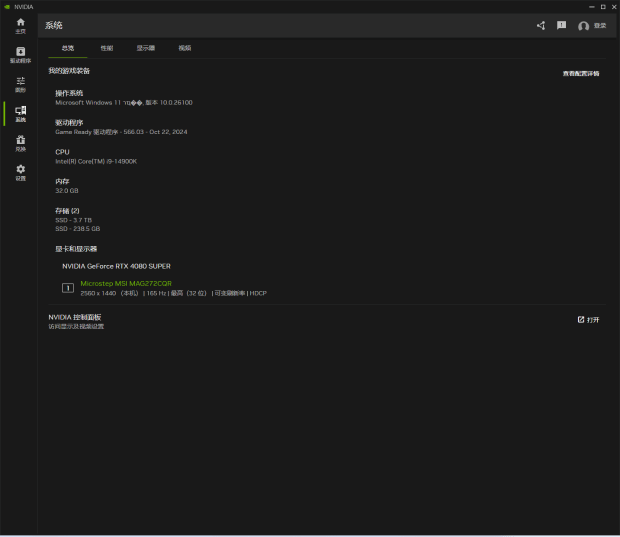Click the NVIDIA logo in title bar

7,7
